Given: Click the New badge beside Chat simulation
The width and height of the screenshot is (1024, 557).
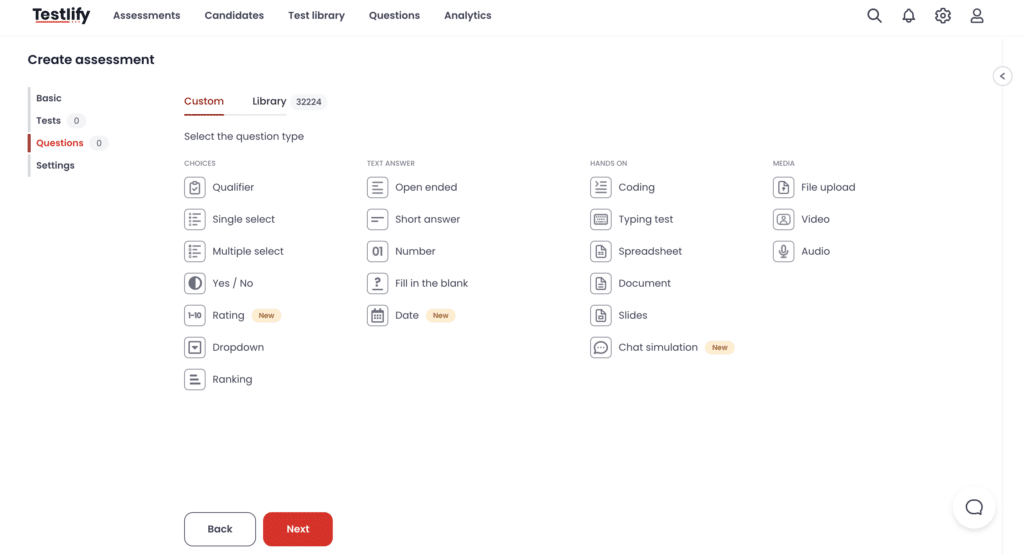Looking at the screenshot, I should (x=720, y=347).
